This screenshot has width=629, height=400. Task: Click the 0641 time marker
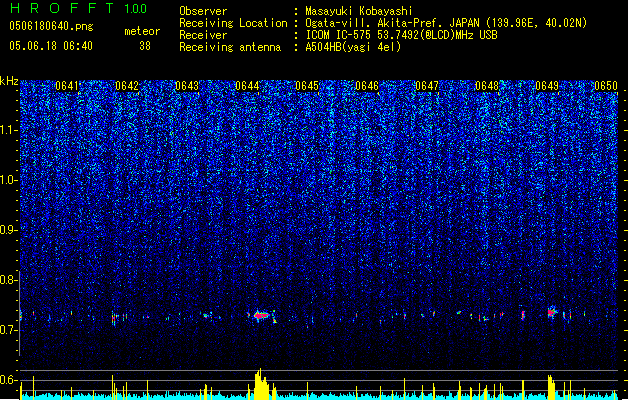[x=67, y=86]
